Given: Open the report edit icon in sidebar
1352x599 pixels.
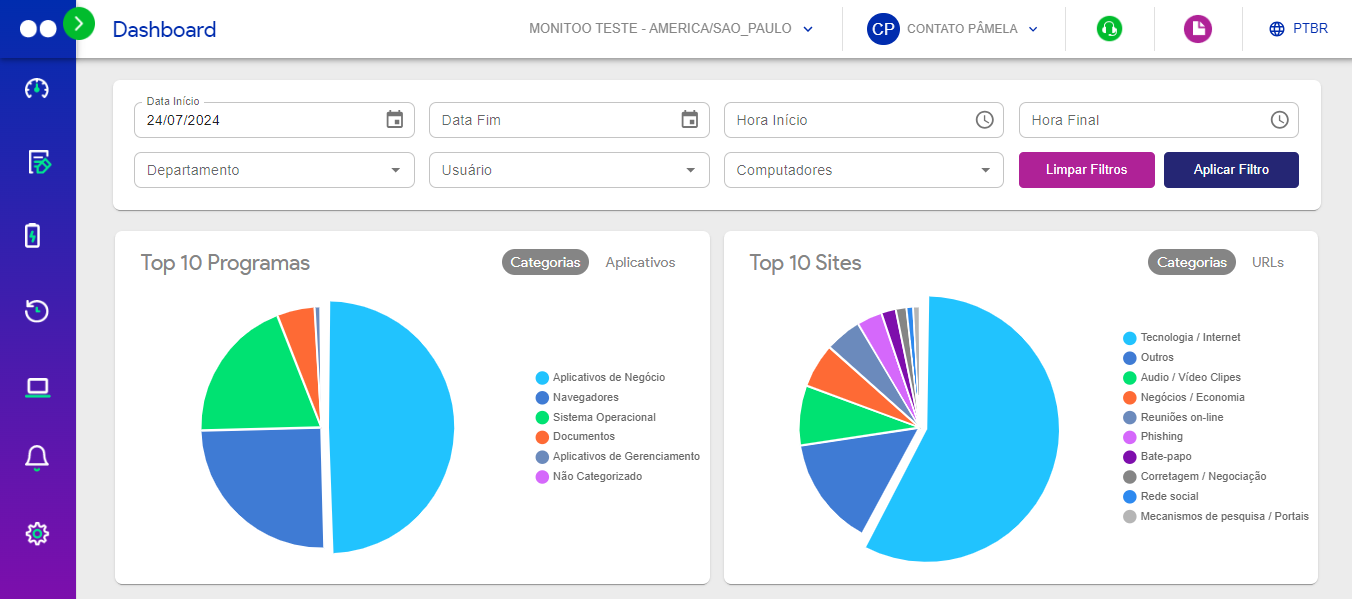Looking at the screenshot, I should pyautogui.click(x=38, y=162).
